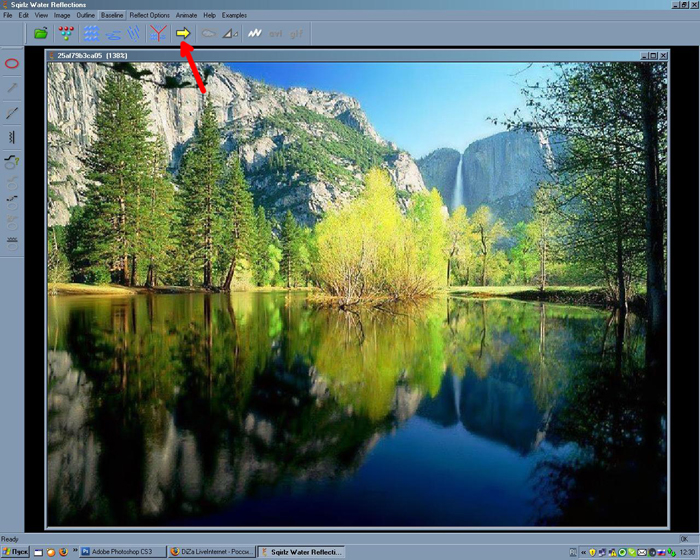The width and height of the screenshot is (700, 560).
Task: Maximize the inner image document window
Action: [x=654, y=56]
